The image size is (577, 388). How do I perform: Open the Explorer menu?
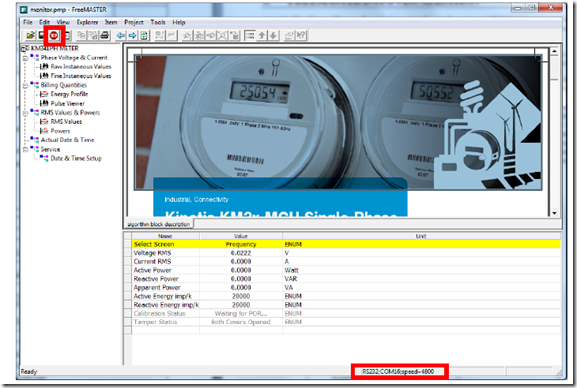(x=87, y=22)
